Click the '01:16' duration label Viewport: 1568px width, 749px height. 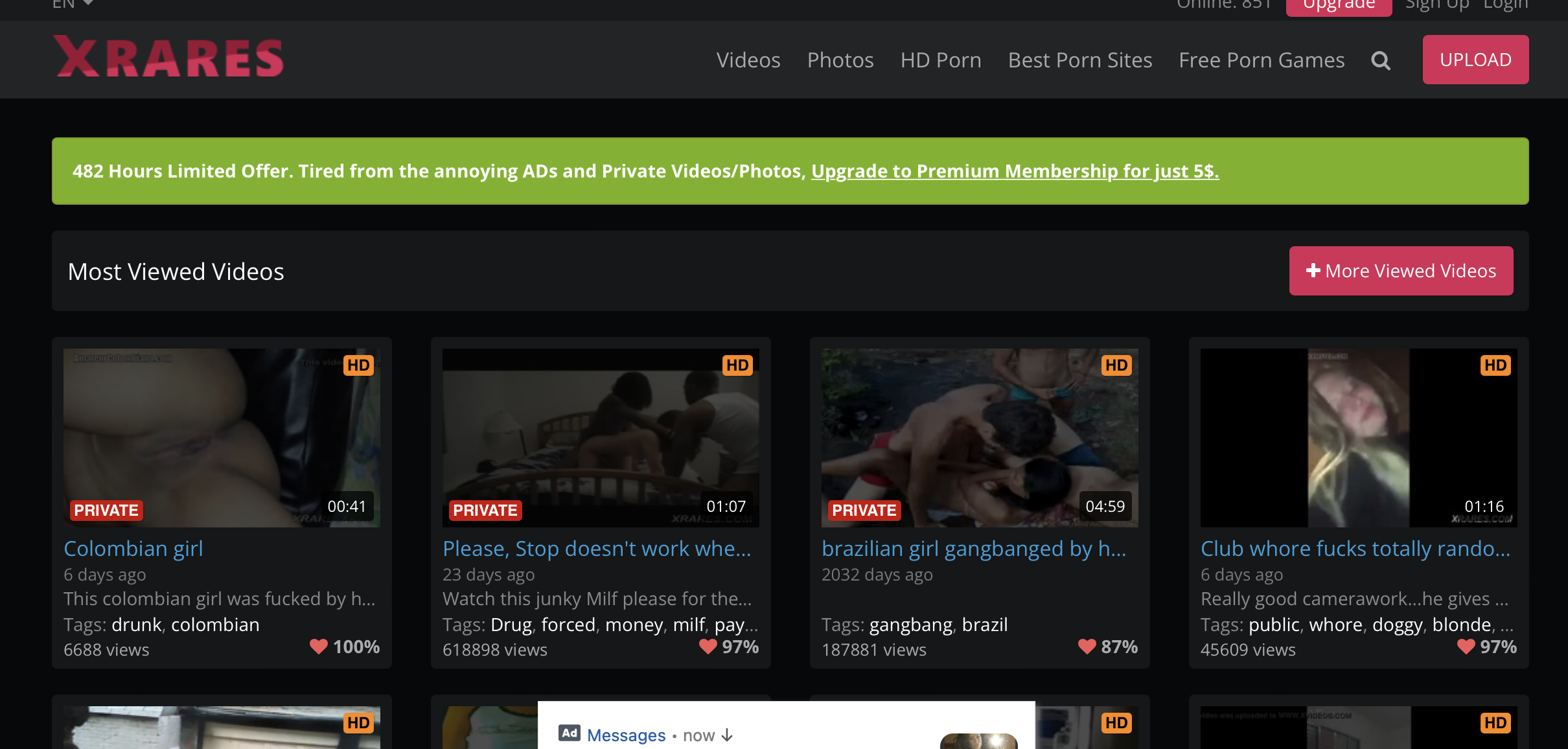tap(1484, 506)
